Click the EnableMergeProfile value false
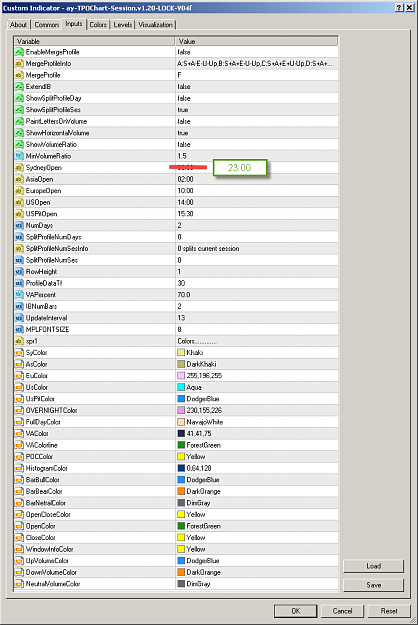This screenshot has height=625, width=418. pyautogui.click(x=184, y=52)
